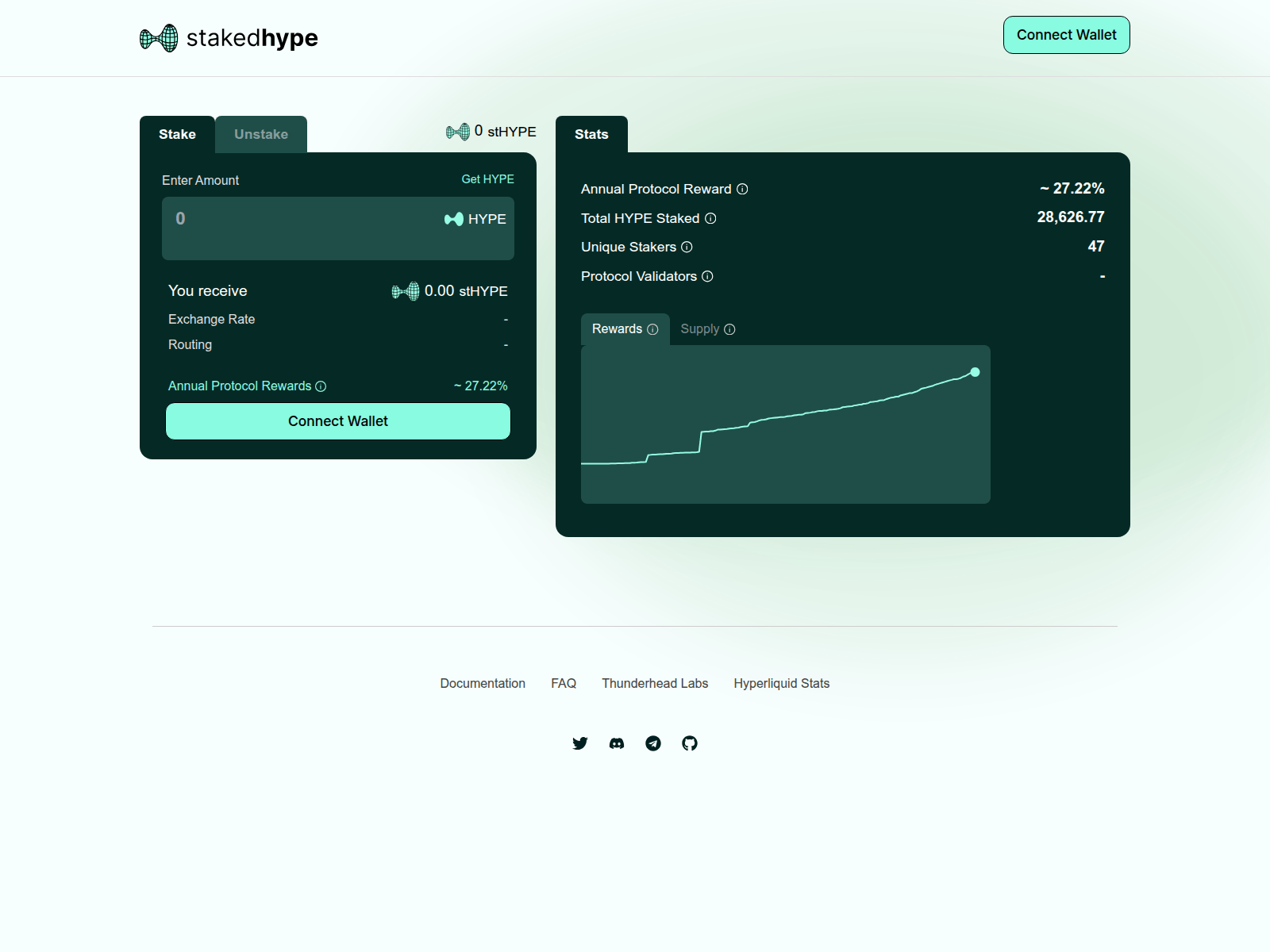Select the Stats tab
Viewport: 1270px width, 952px height.
[x=591, y=134]
